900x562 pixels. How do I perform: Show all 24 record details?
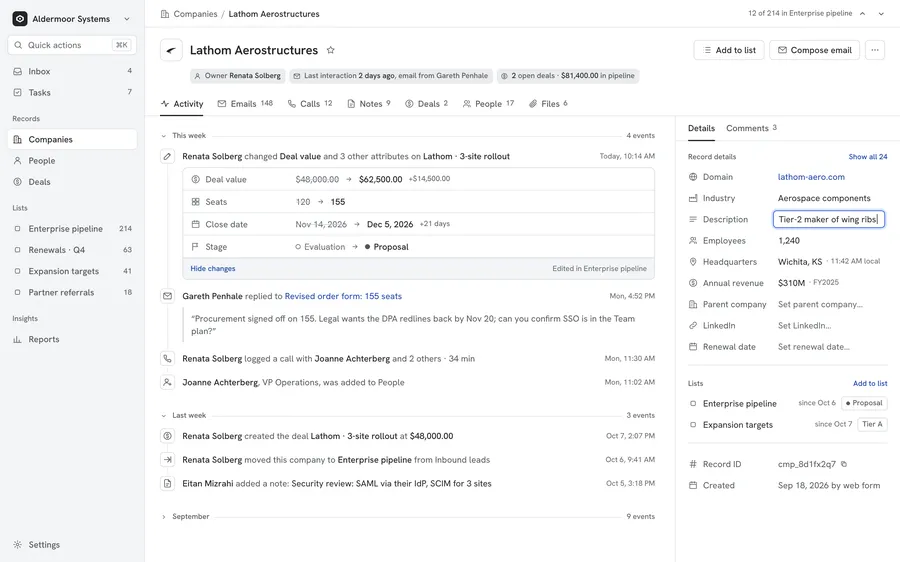pos(868,157)
